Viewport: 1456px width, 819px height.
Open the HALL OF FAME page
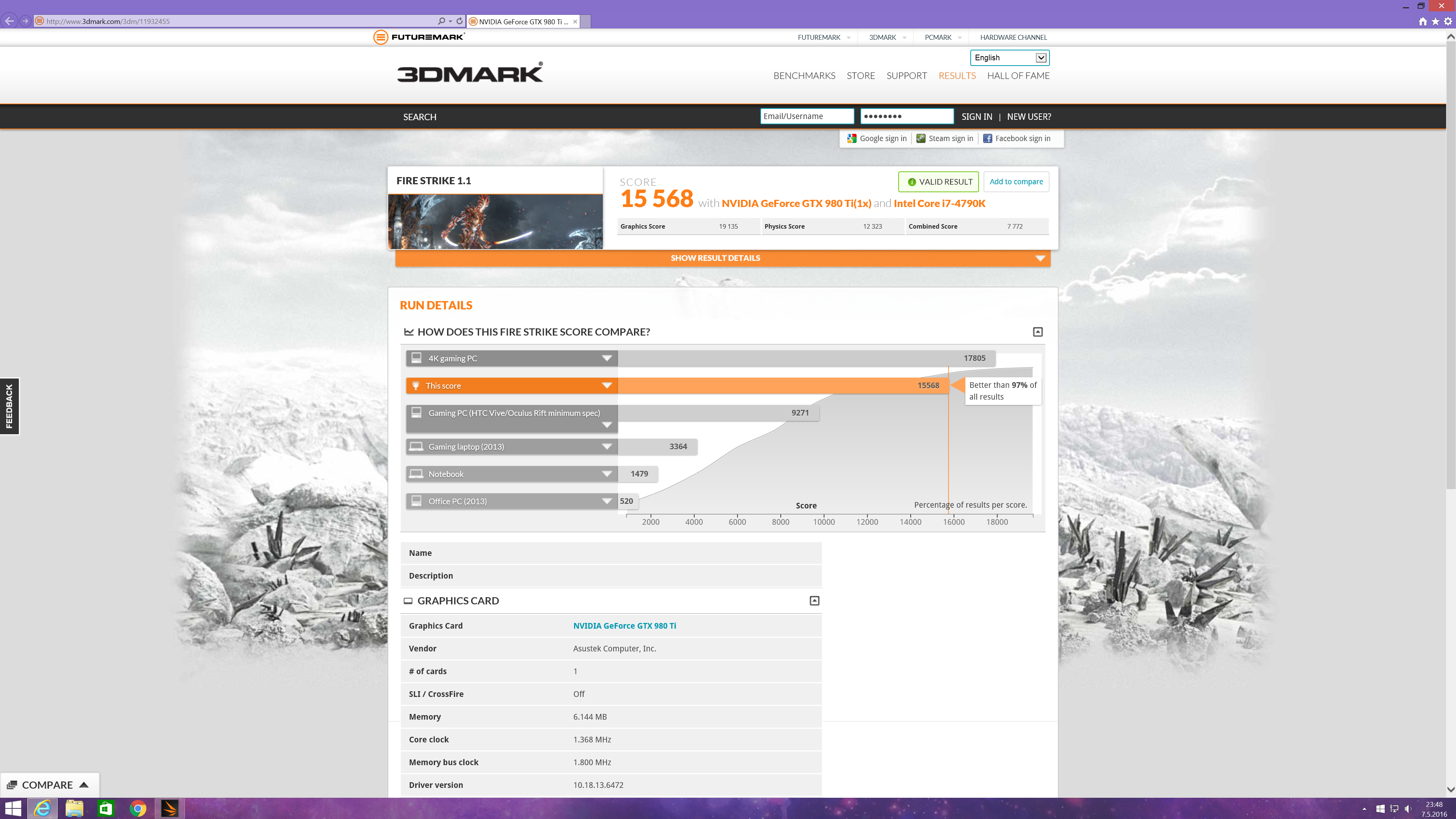tap(1018, 76)
